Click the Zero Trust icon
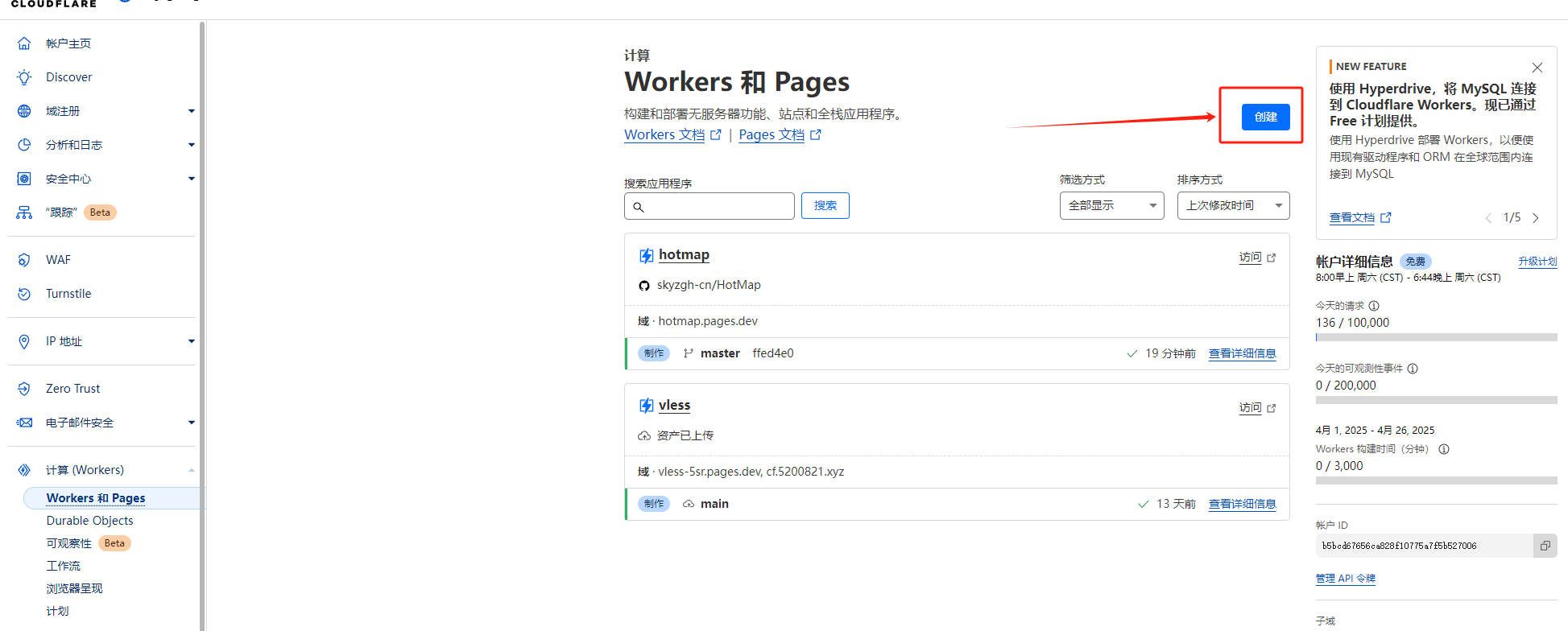The height and width of the screenshot is (631, 1568). pos(24,389)
